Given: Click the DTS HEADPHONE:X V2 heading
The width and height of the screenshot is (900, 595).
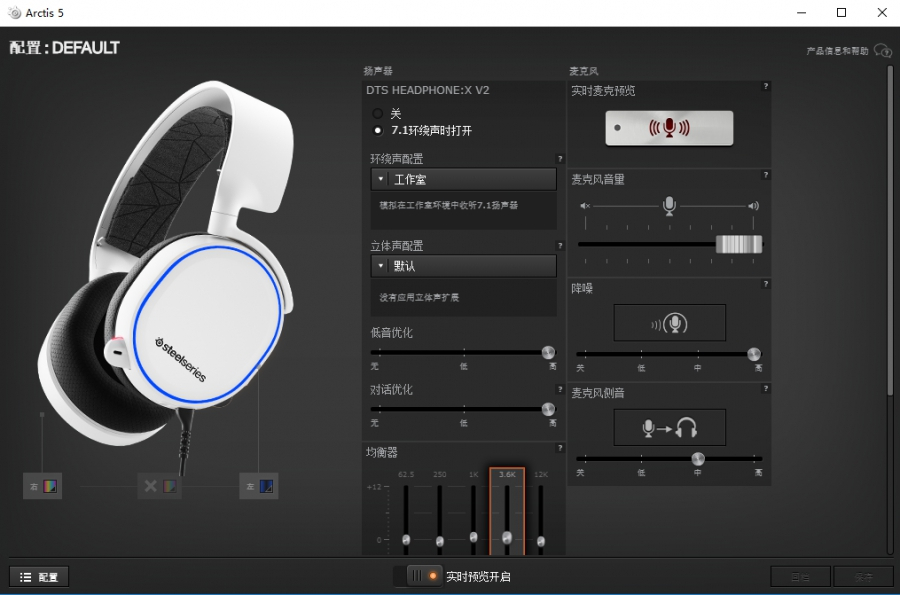Looking at the screenshot, I should click(x=428, y=90).
